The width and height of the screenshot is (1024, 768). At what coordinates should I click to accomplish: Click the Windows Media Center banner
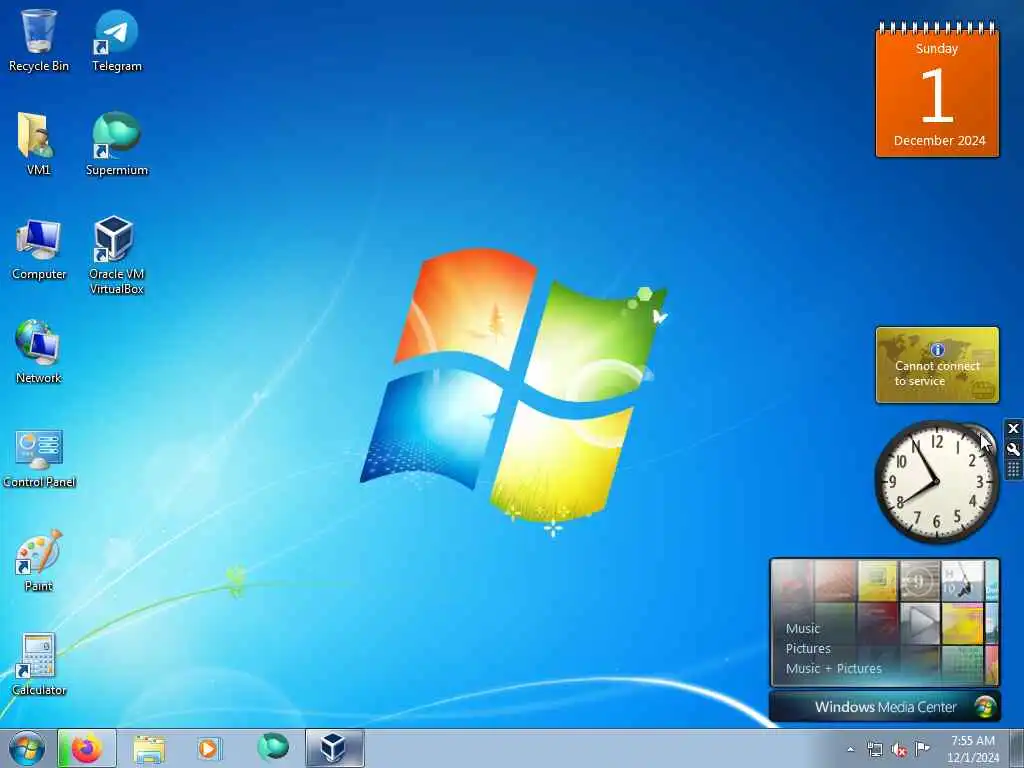click(x=884, y=707)
